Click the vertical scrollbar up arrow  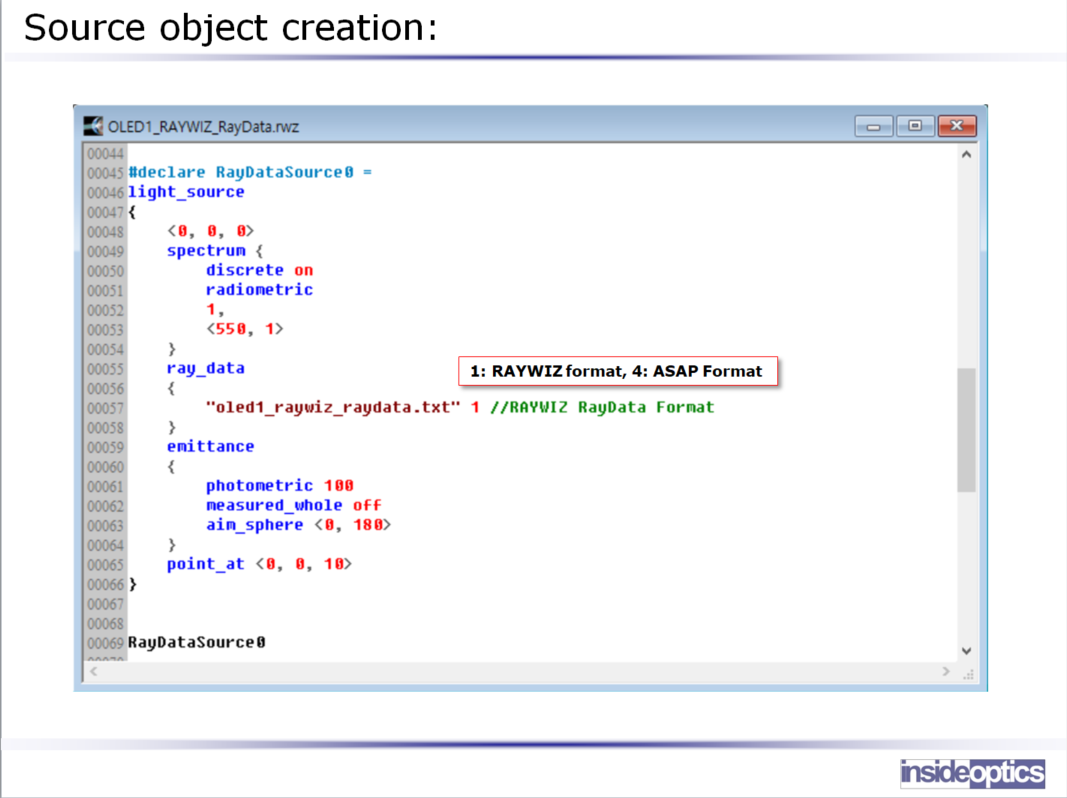pyautogui.click(x=966, y=155)
